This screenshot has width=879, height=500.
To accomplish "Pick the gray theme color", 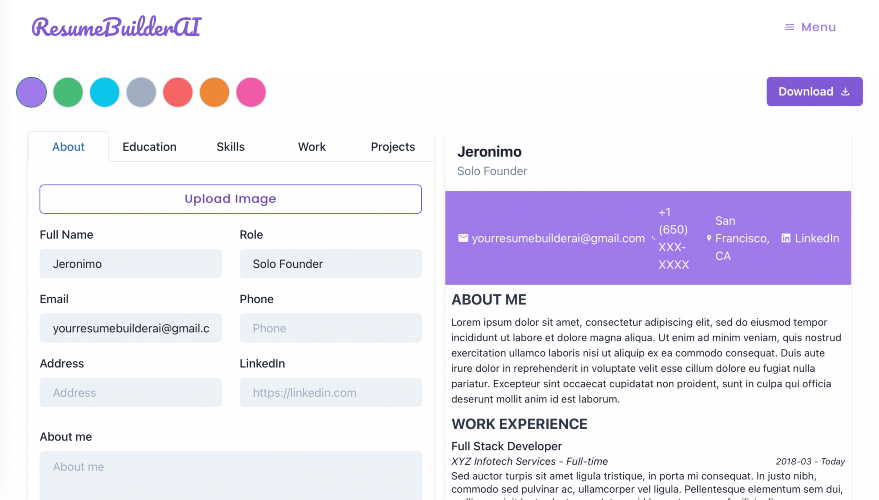I will (141, 92).
